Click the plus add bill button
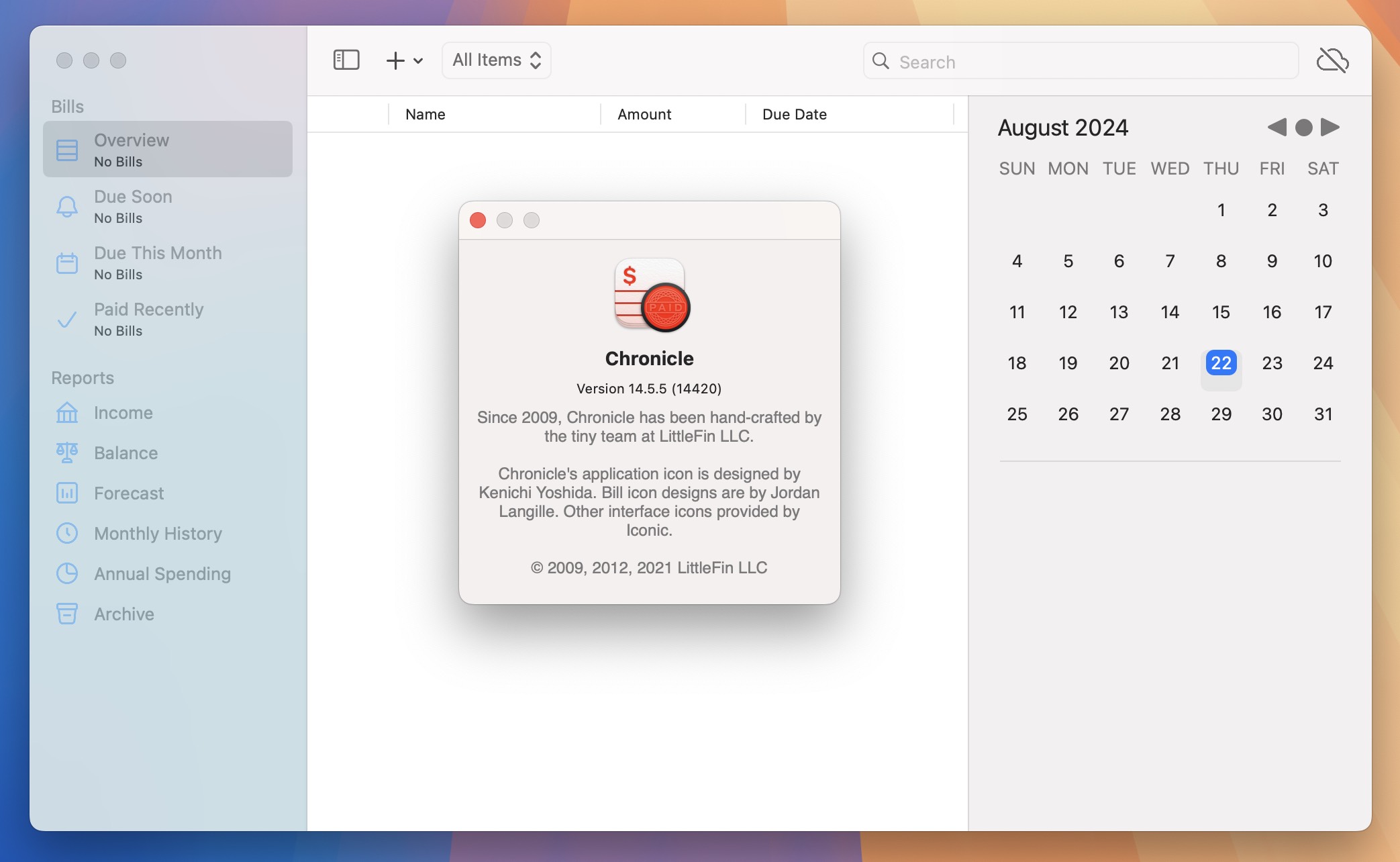 click(x=395, y=60)
